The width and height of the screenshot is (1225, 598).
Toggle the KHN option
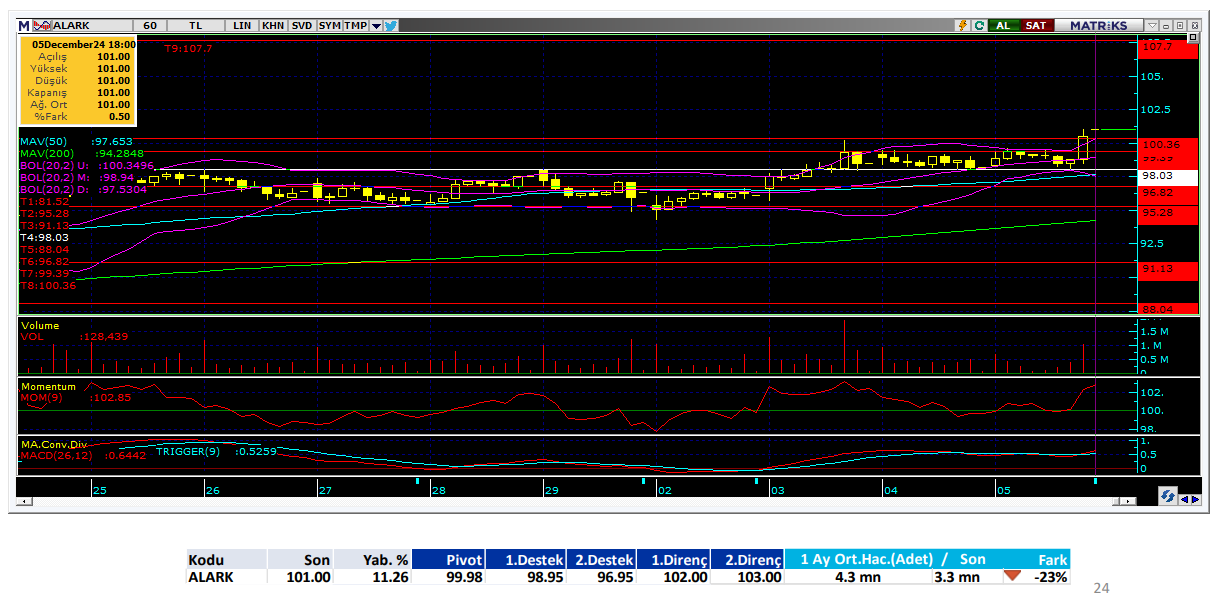272,25
